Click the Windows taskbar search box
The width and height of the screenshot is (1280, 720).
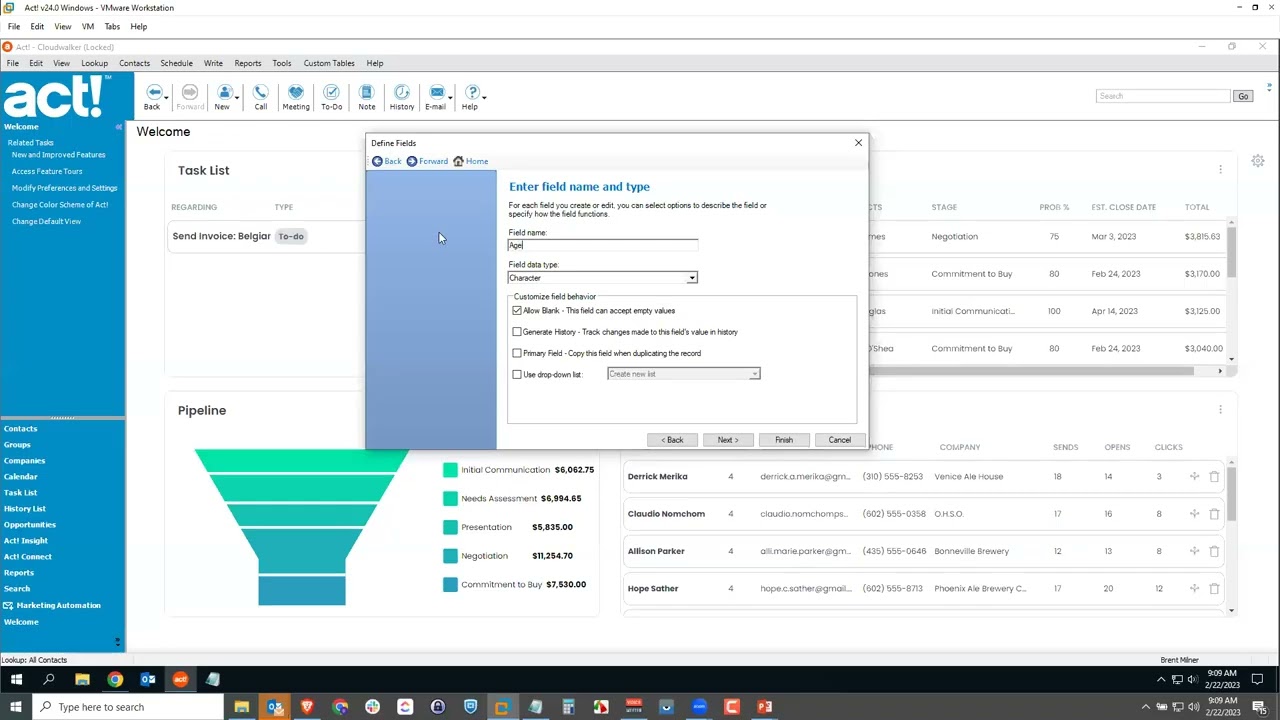[x=128, y=707]
